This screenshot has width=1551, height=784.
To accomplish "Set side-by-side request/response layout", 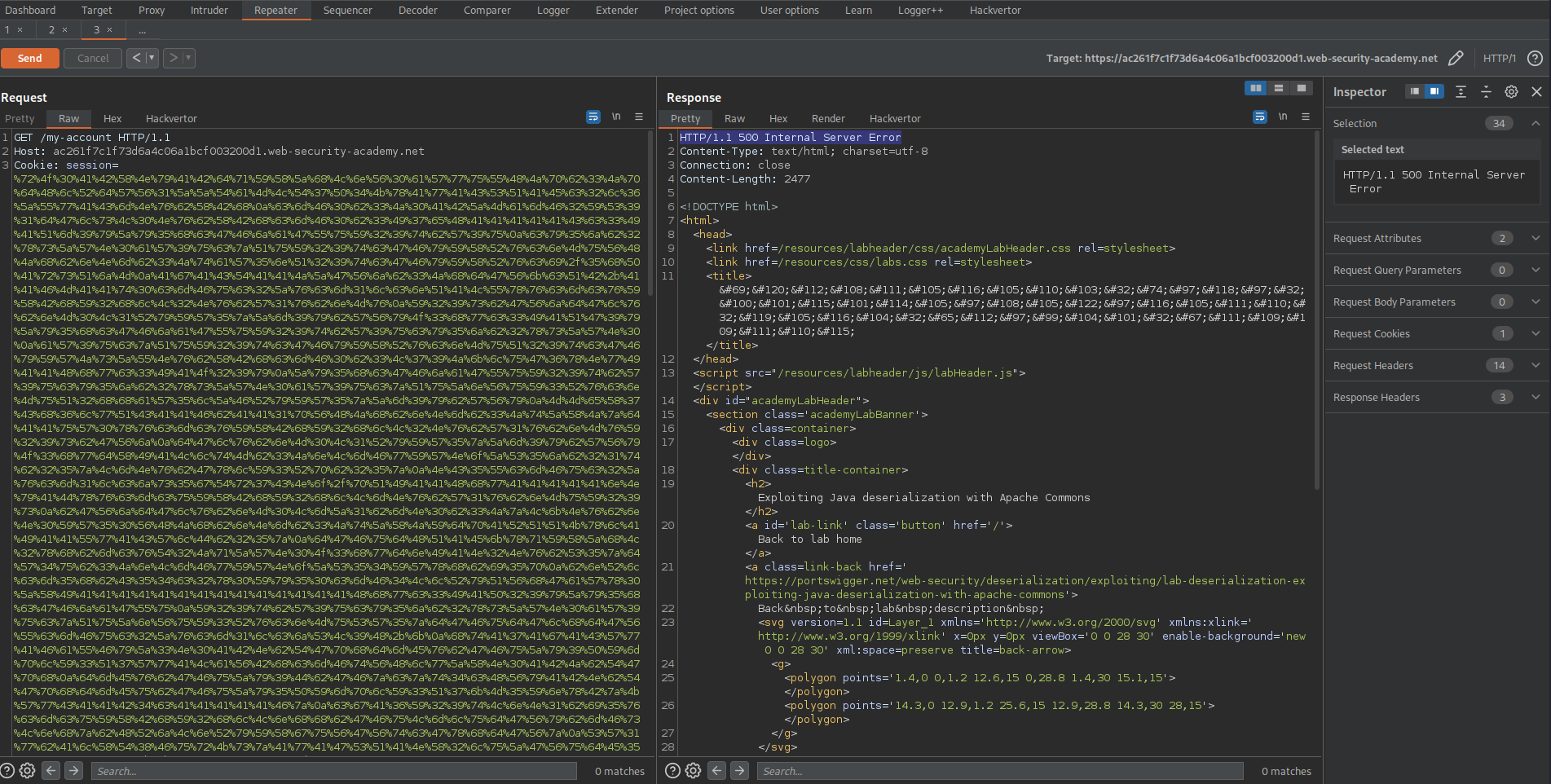I will [1256, 88].
